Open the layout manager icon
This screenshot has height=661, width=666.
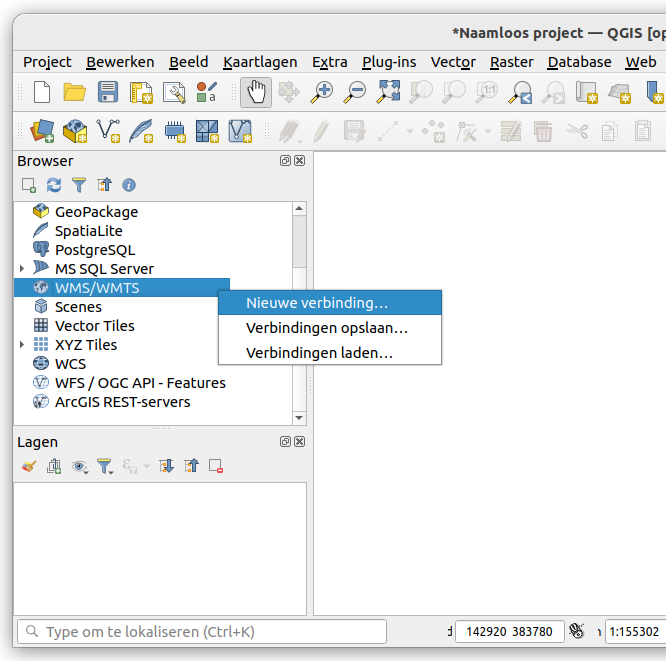(x=174, y=93)
